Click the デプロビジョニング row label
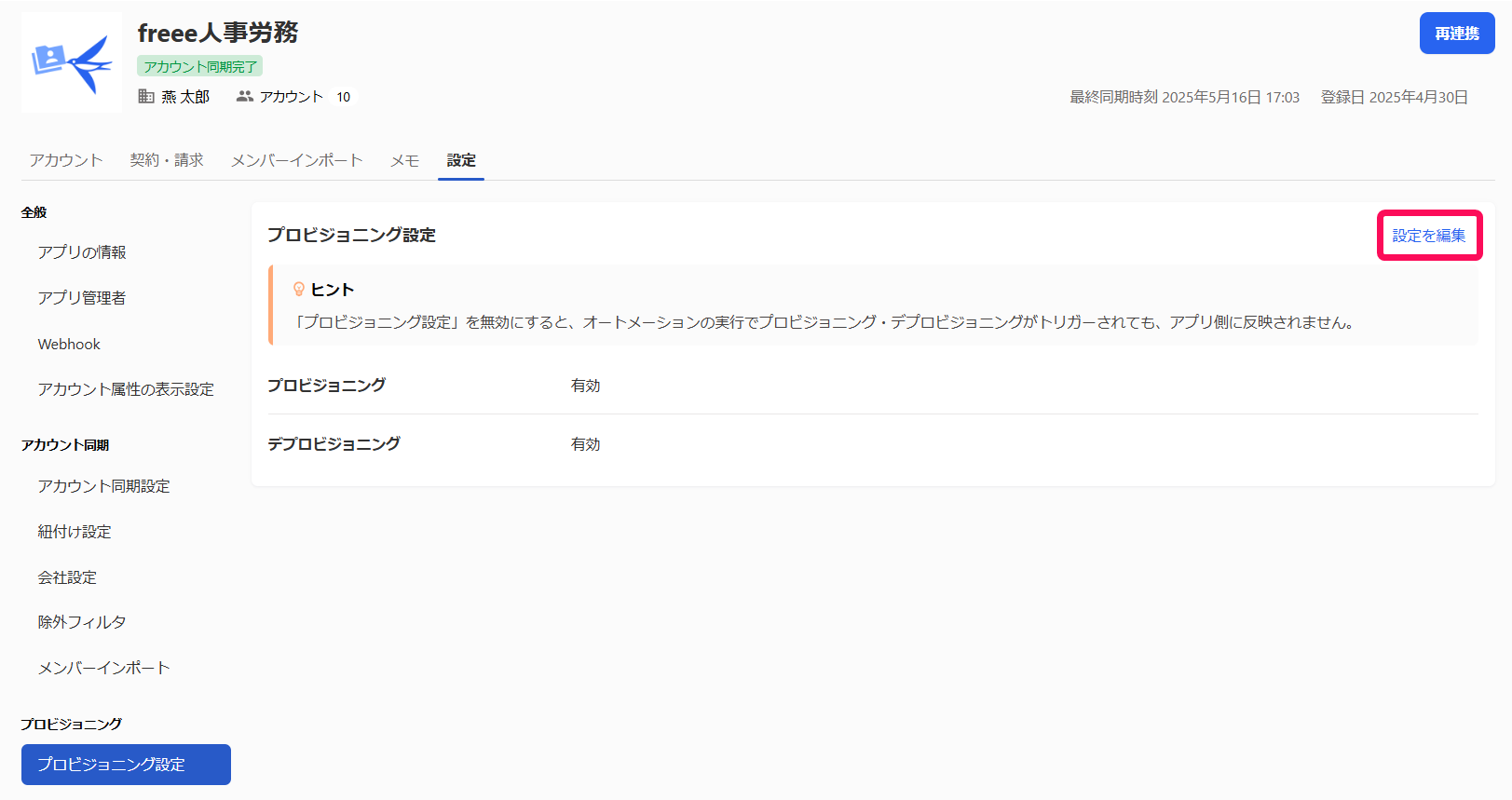 tap(334, 444)
